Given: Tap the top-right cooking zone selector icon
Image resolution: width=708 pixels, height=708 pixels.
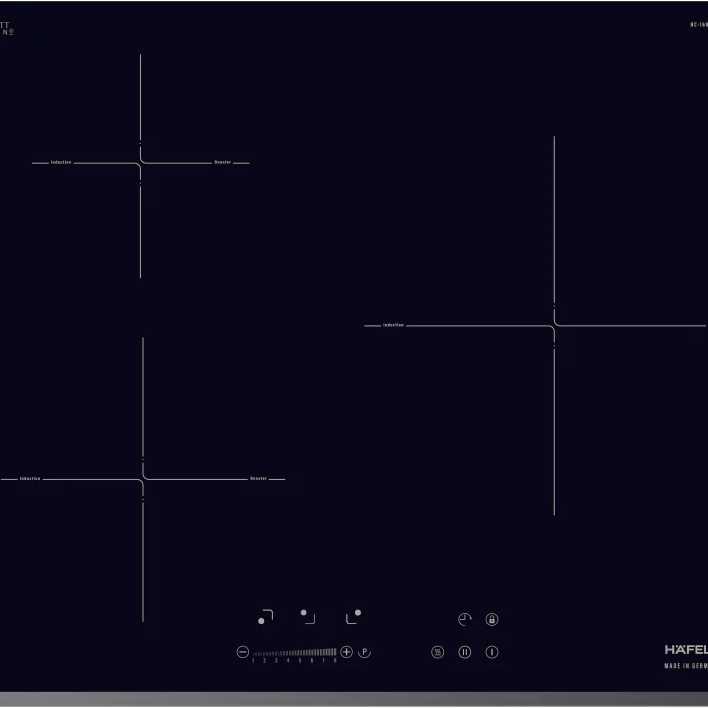Looking at the screenshot, I should (x=354, y=616).
